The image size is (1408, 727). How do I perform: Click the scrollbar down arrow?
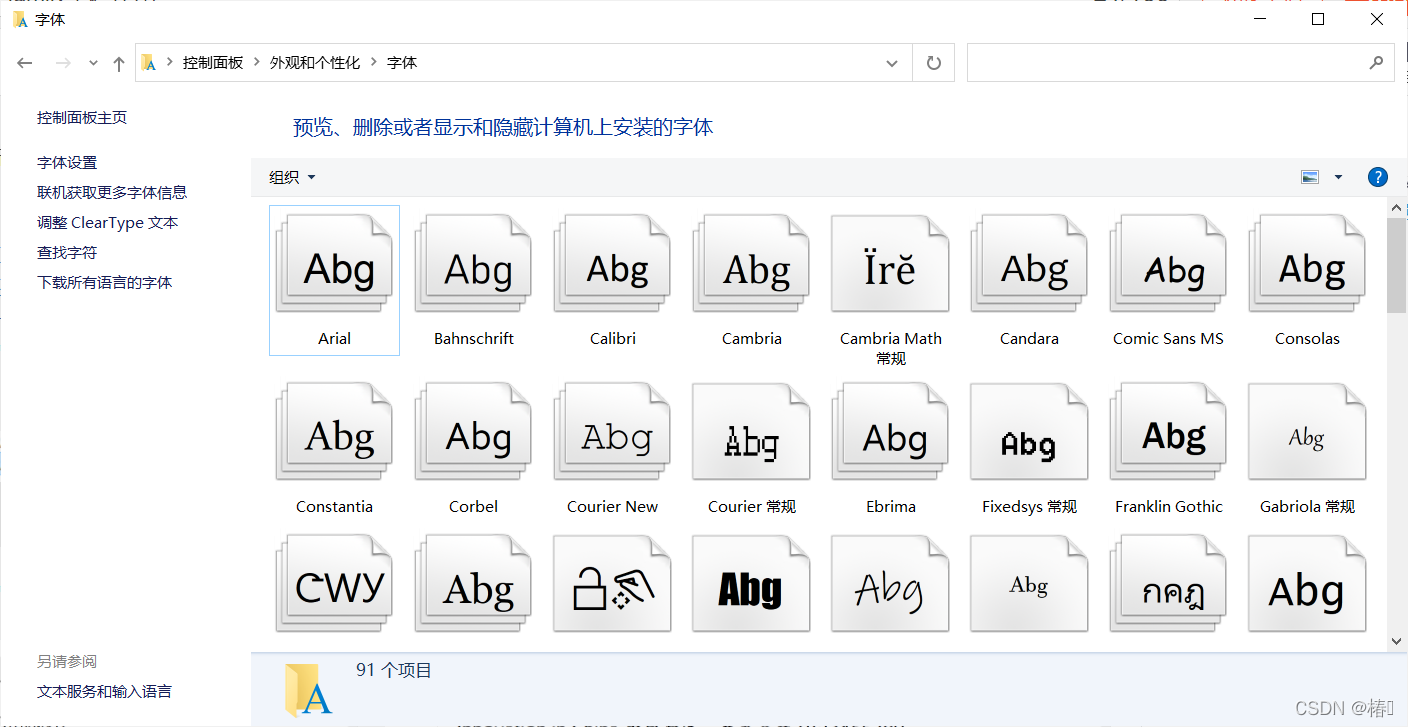pyautogui.click(x=1396, y=640)
